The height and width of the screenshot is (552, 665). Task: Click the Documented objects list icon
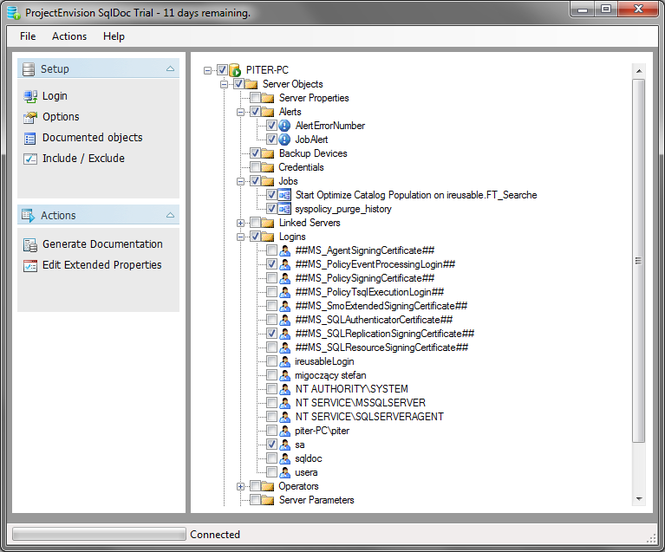click(x=30, y=138)
